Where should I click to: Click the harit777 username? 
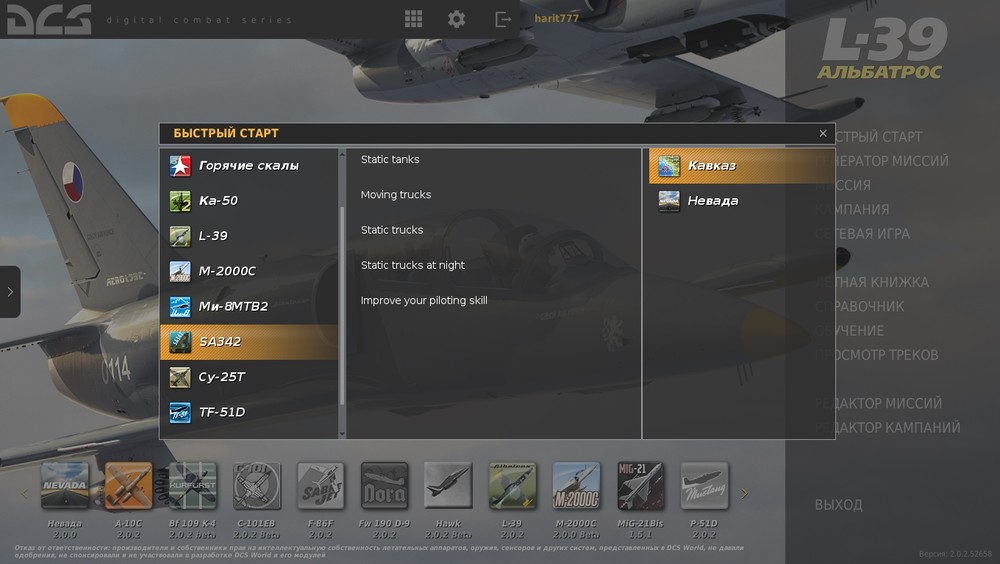(x=556, y=19)
